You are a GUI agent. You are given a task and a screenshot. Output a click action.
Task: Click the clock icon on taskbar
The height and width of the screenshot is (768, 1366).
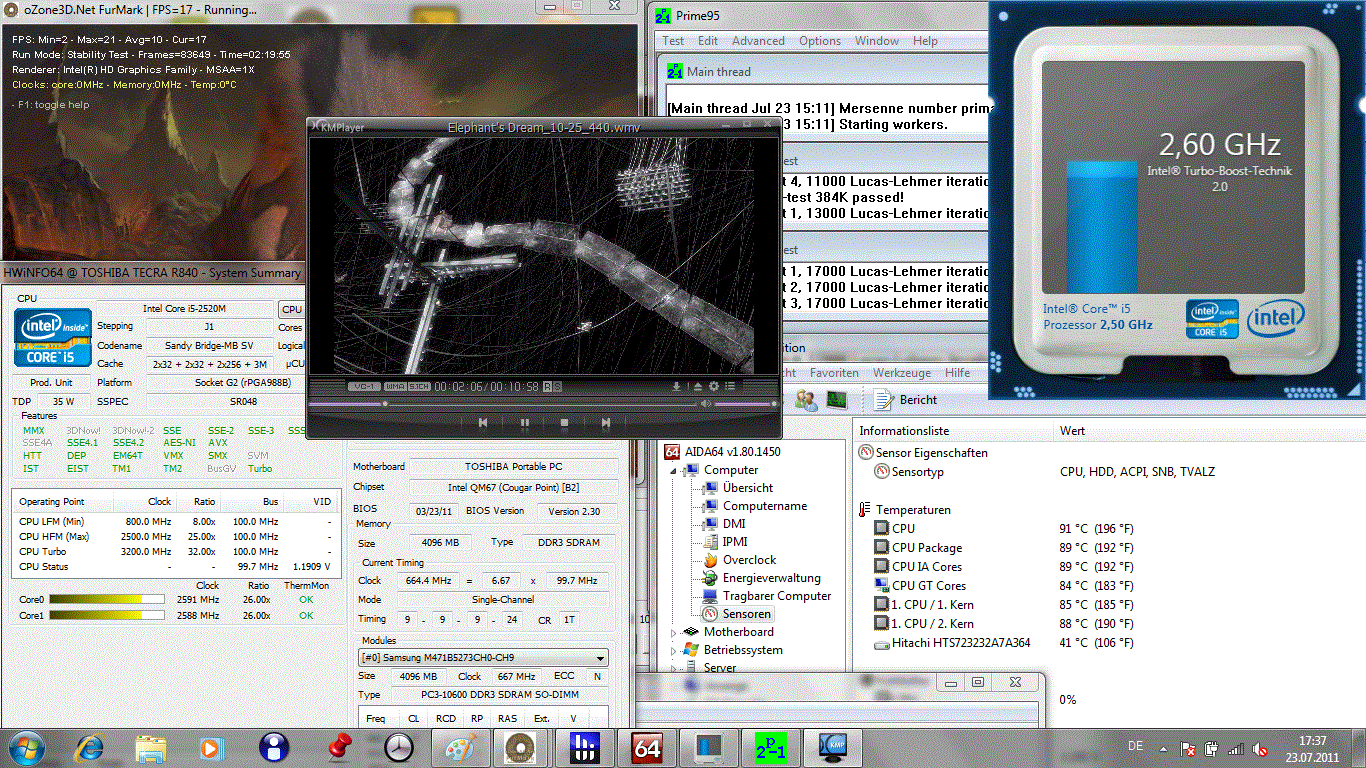coord(400,746)
